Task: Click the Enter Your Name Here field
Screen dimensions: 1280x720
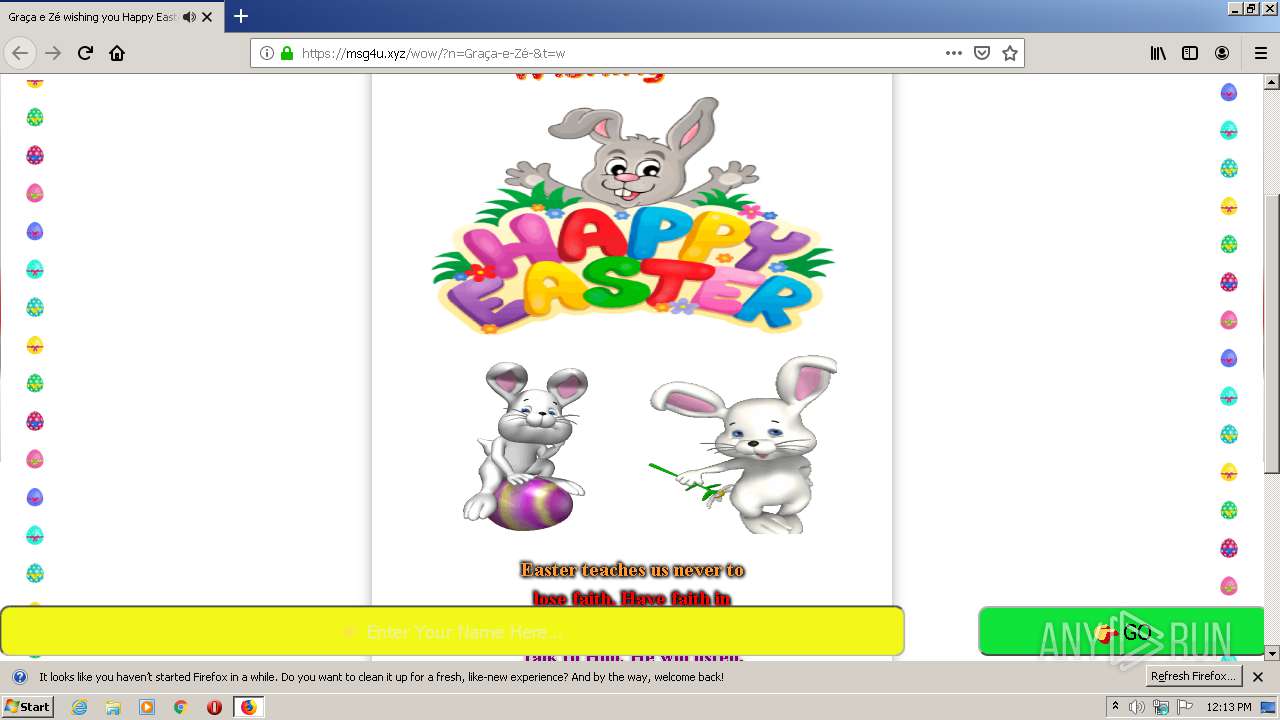Action: 452,631
